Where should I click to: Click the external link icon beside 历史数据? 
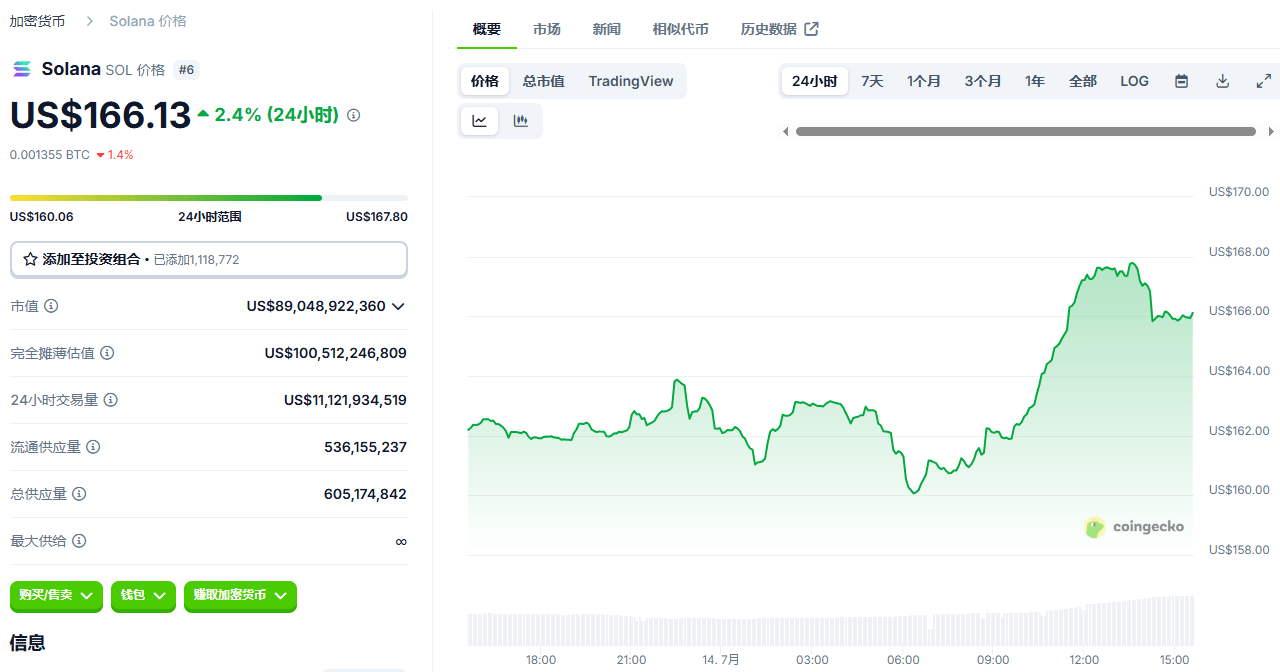pyautogui.click(x=812, y=29)
